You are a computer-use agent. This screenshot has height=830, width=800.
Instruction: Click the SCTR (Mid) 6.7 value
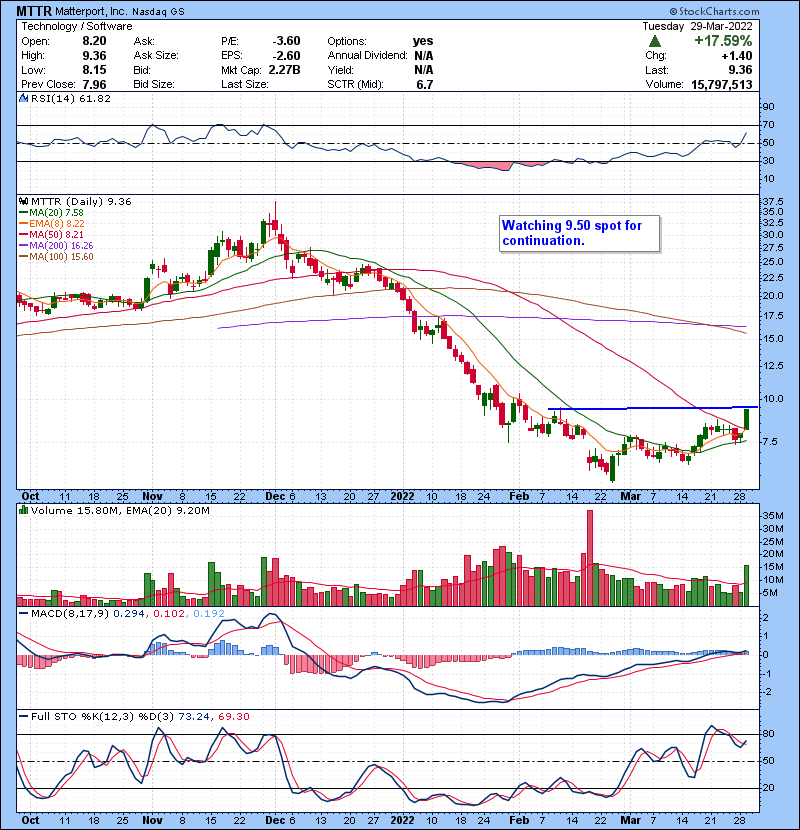(425, 84)
